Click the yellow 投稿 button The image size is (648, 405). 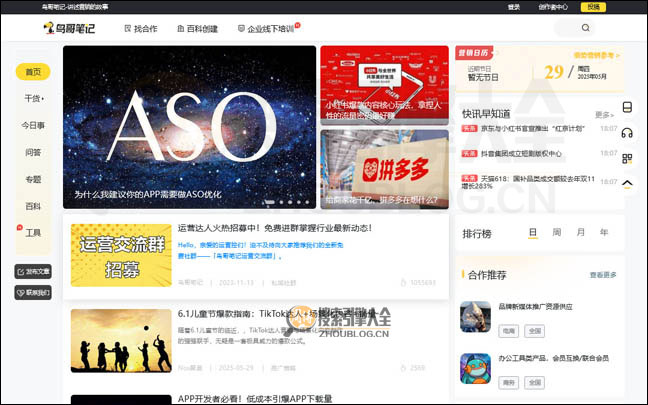tap(593, 7)
